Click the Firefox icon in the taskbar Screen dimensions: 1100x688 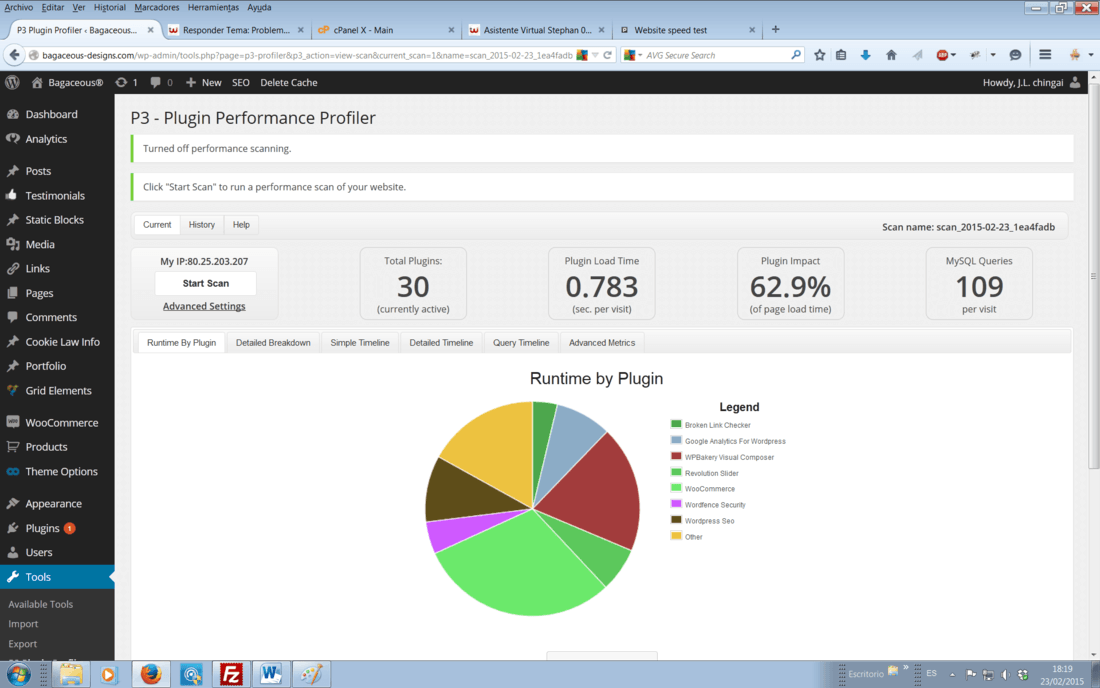pos(151,674)
